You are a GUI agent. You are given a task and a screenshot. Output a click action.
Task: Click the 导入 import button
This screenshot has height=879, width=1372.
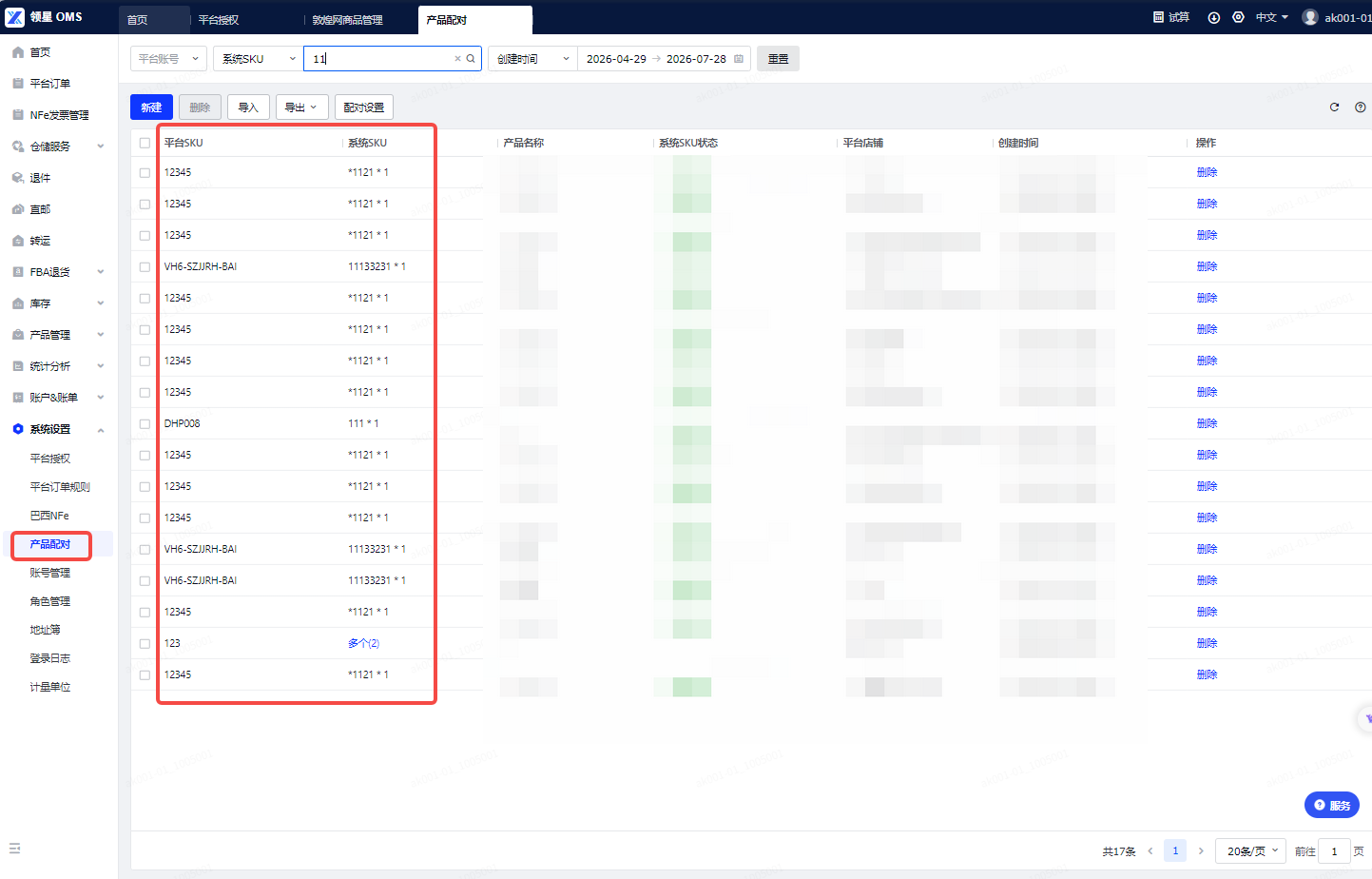(x=248, y=107)
